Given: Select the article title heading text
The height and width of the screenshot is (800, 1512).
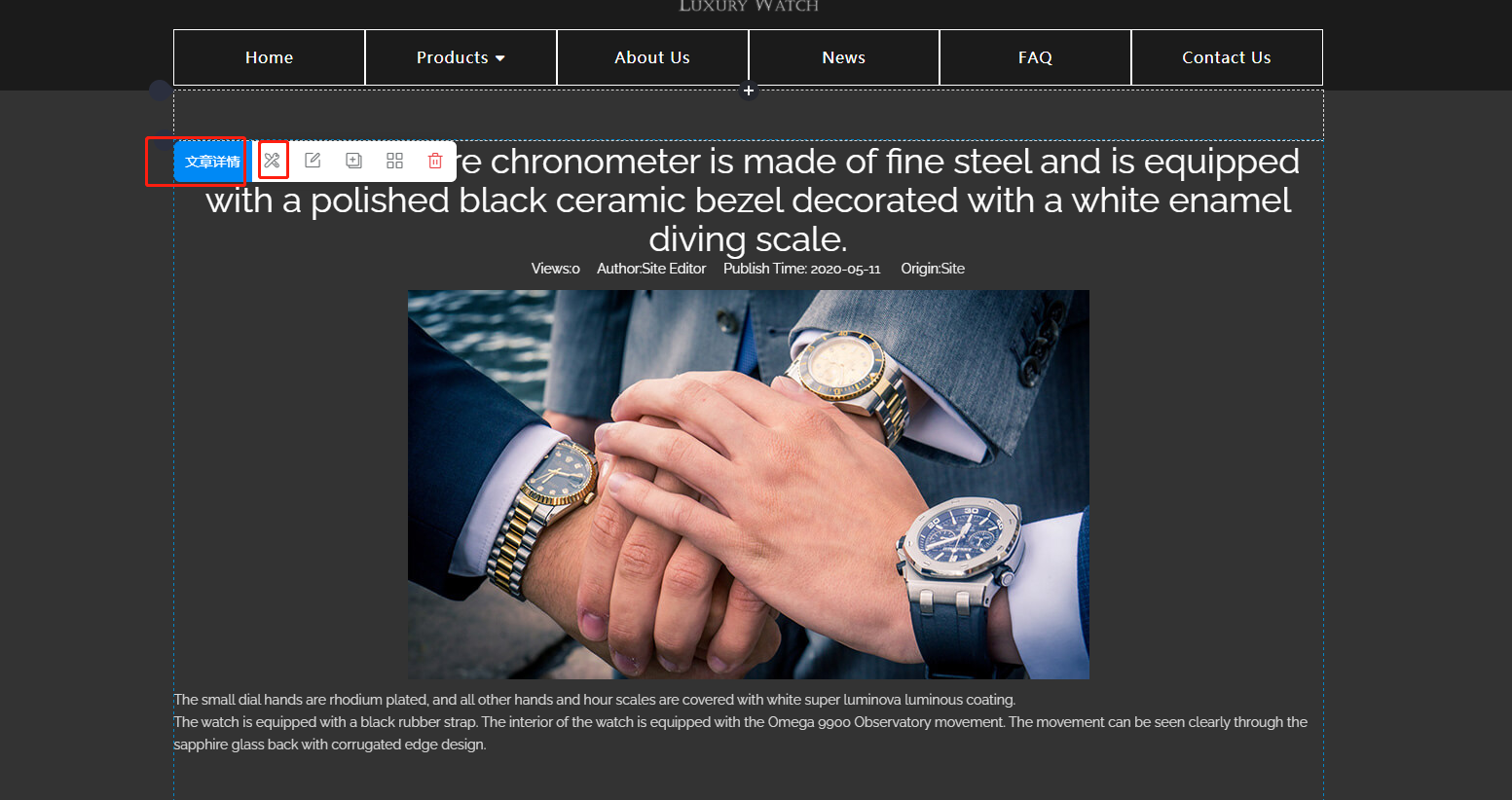Looking at the screenshot, I should coord(748,200).
